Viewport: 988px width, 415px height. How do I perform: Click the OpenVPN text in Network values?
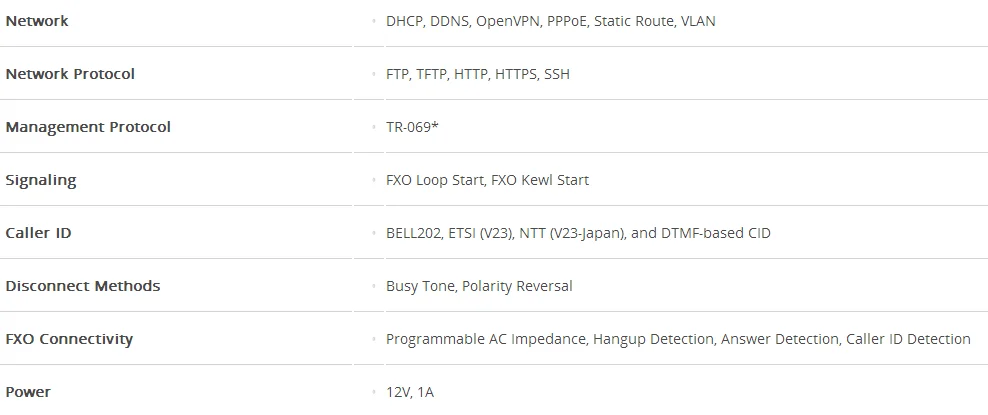pos(507,21)
